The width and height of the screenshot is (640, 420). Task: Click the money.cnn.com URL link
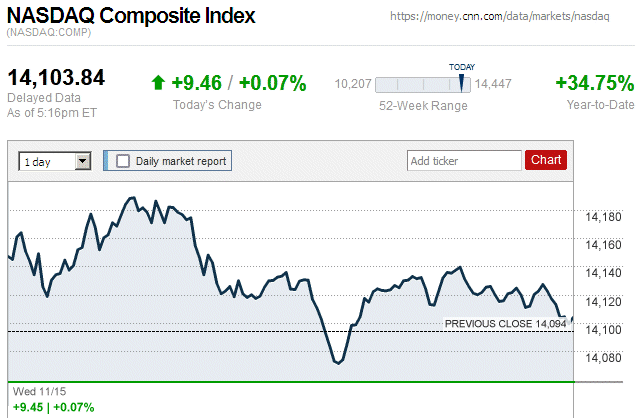click(511, 17)
